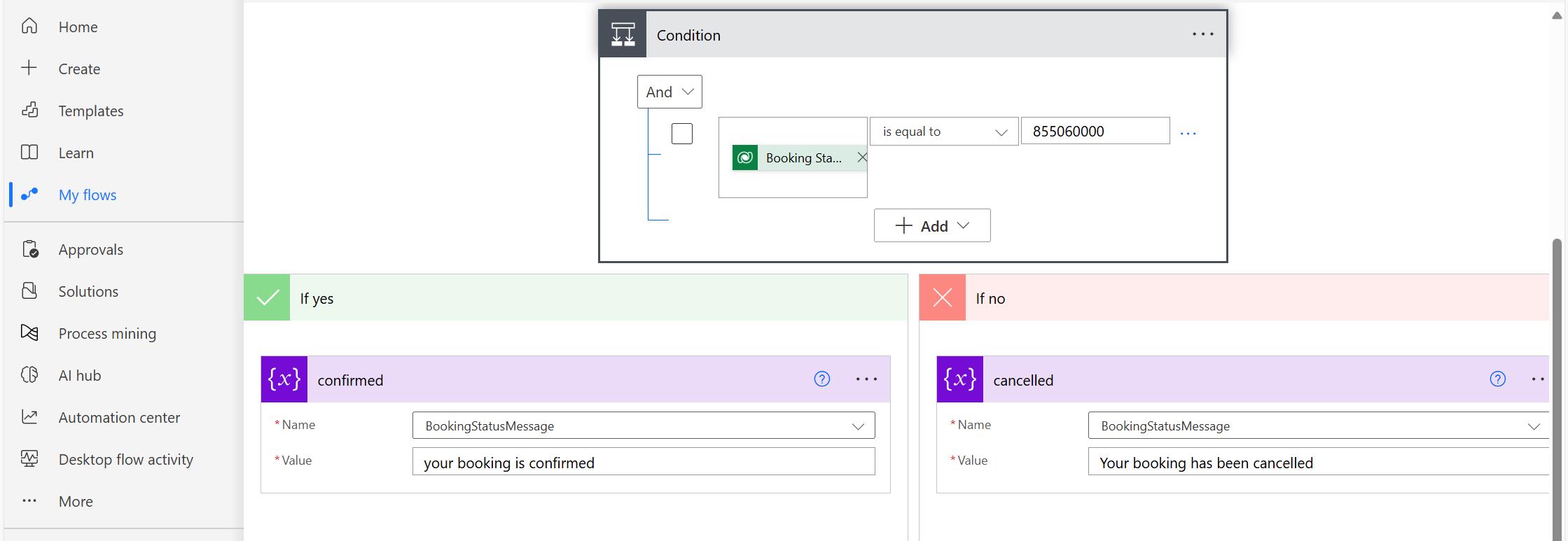Click the 855060000 value field

(x=1095, y=131)
